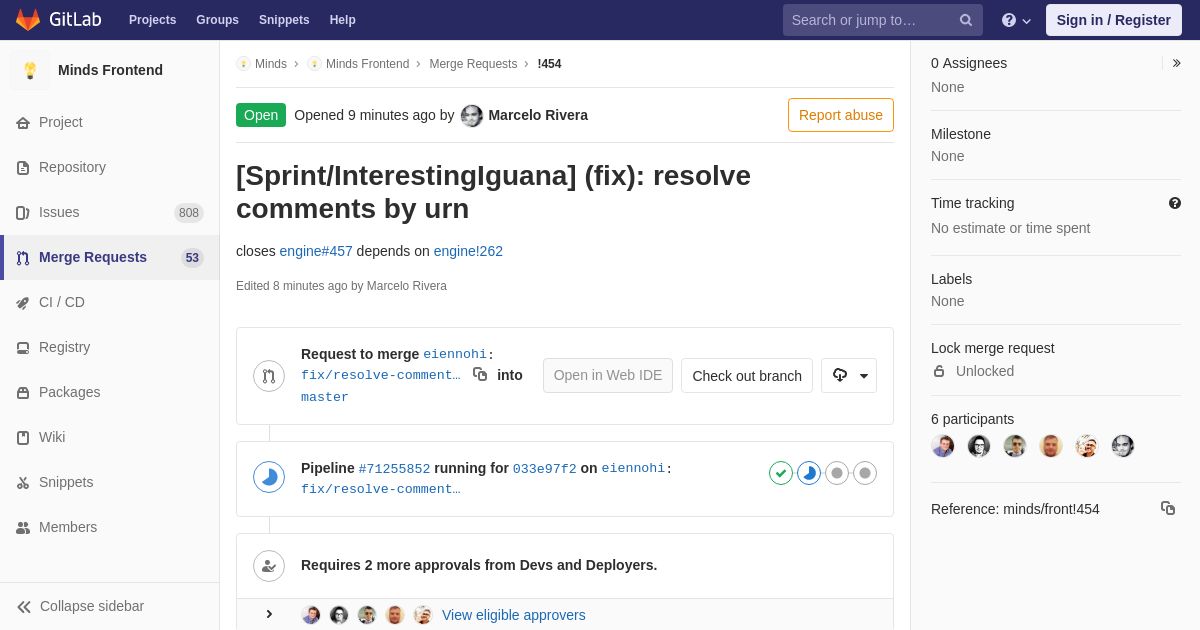
Task: Click the GitLab fox logo
Action: pyautogui.click(x=28, y=20)
